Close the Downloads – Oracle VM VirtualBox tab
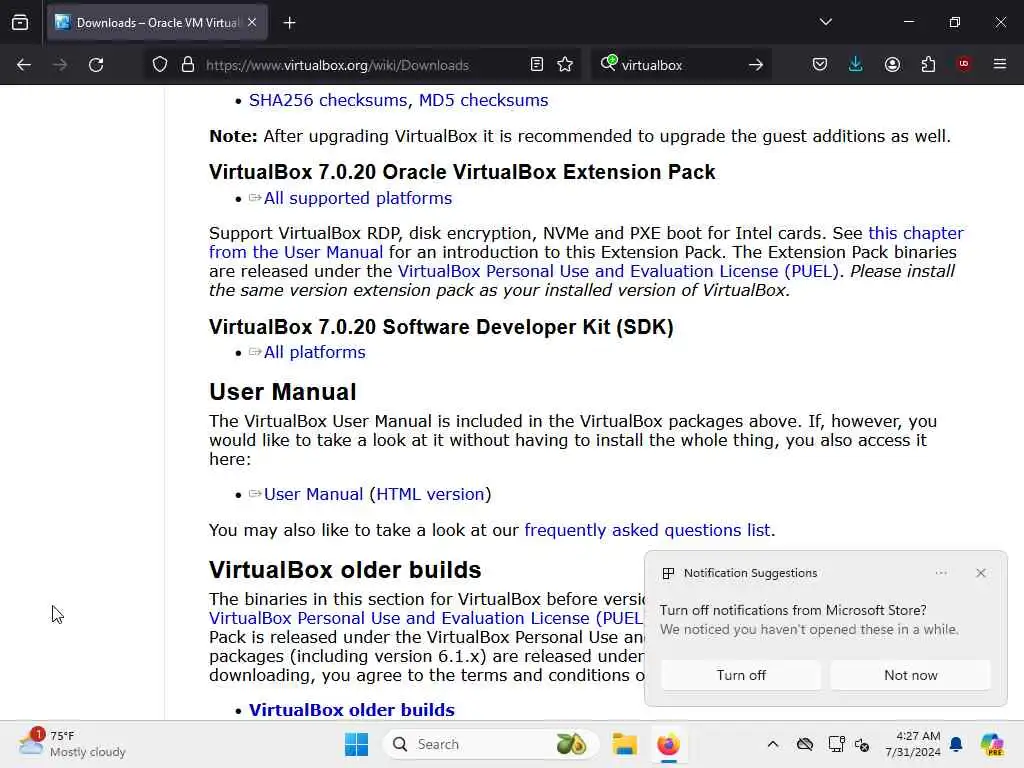The image size is (1024, 768). (x=252, y=22)
